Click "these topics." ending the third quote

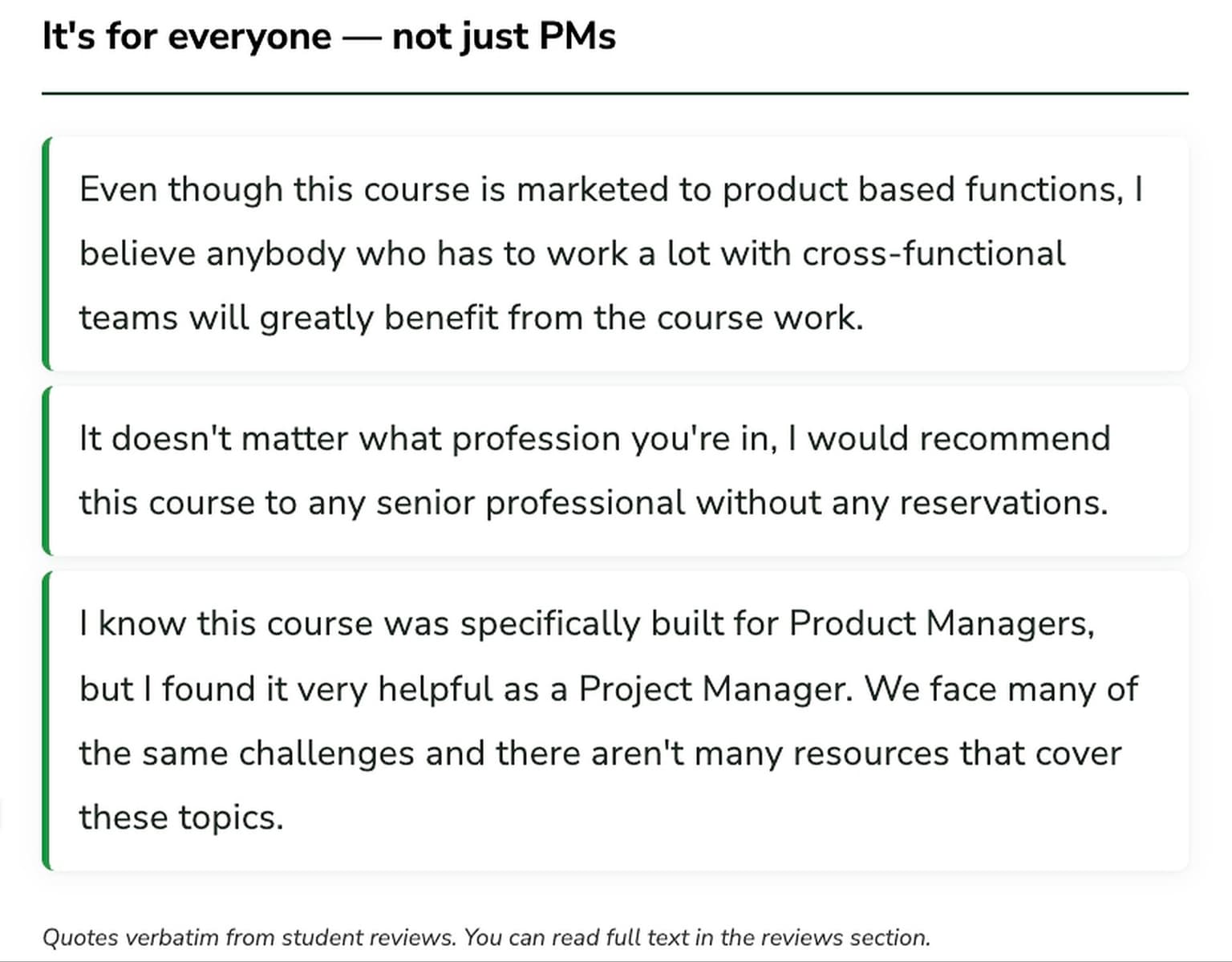click(x=181, y=818)
